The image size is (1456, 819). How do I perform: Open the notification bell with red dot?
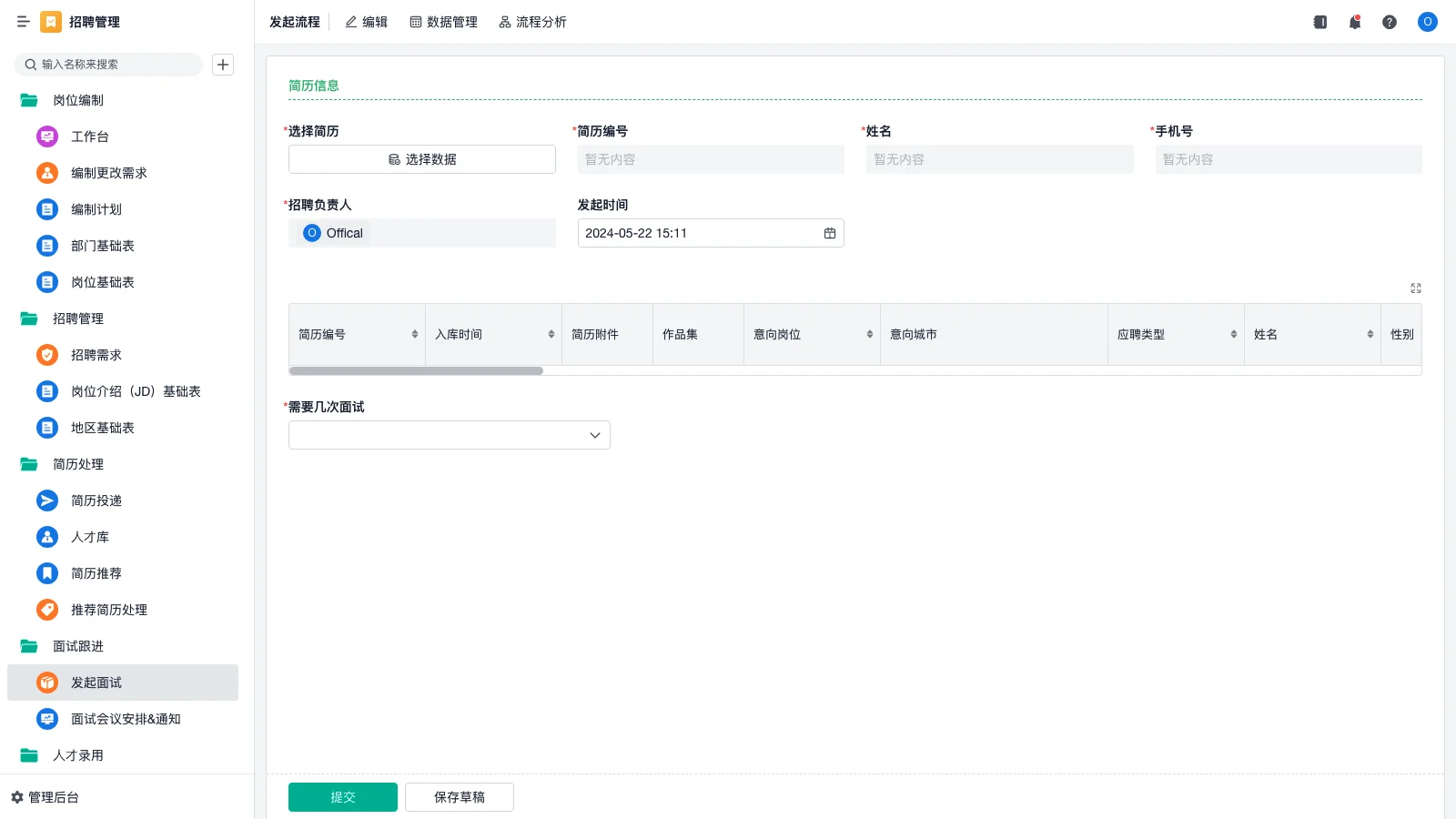click(x=1354, y=22)
